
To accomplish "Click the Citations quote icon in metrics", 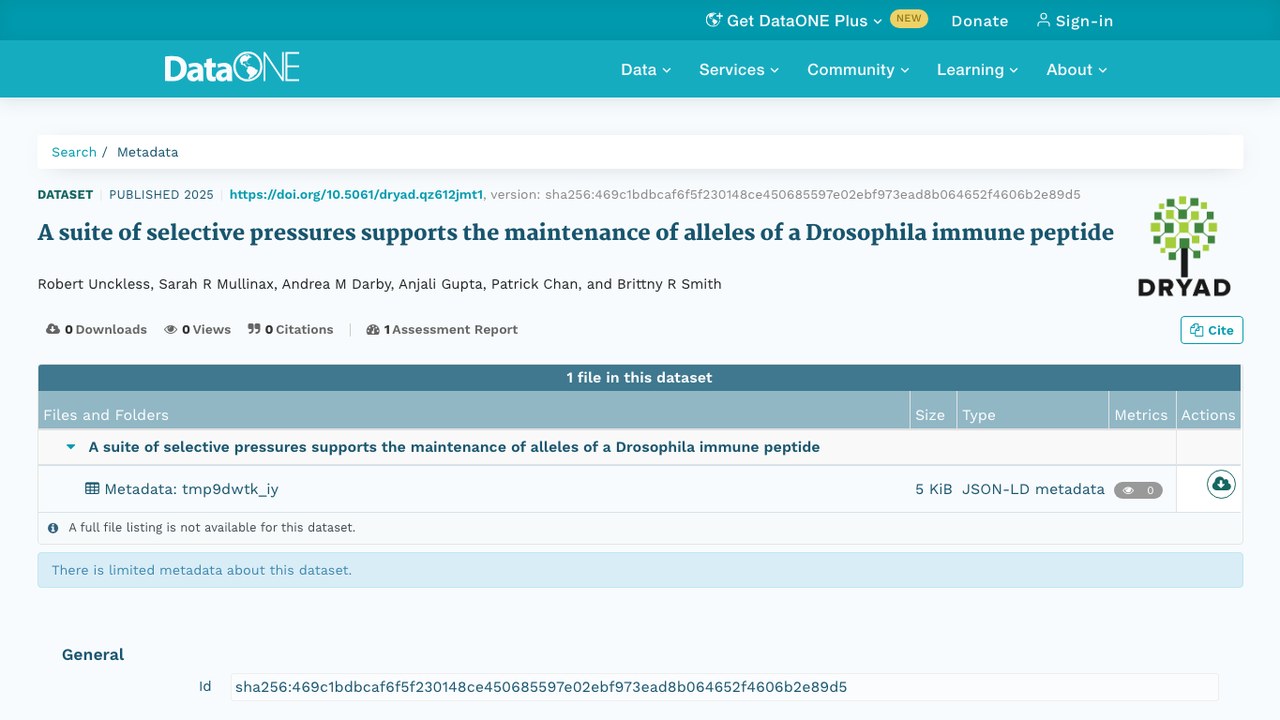I will click(x=254, y=329).
